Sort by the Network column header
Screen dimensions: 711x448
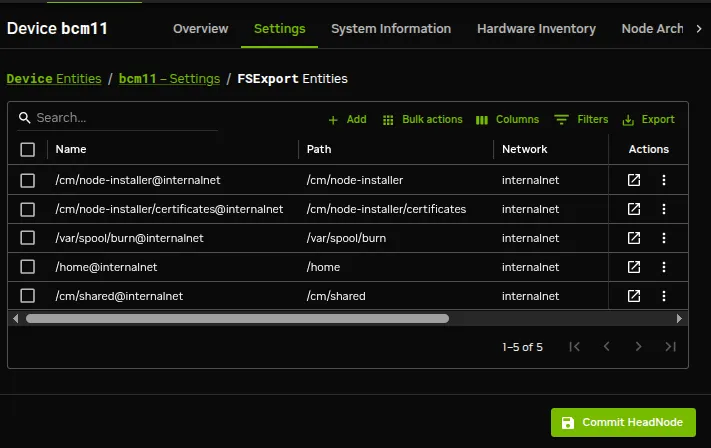point(525,149)
